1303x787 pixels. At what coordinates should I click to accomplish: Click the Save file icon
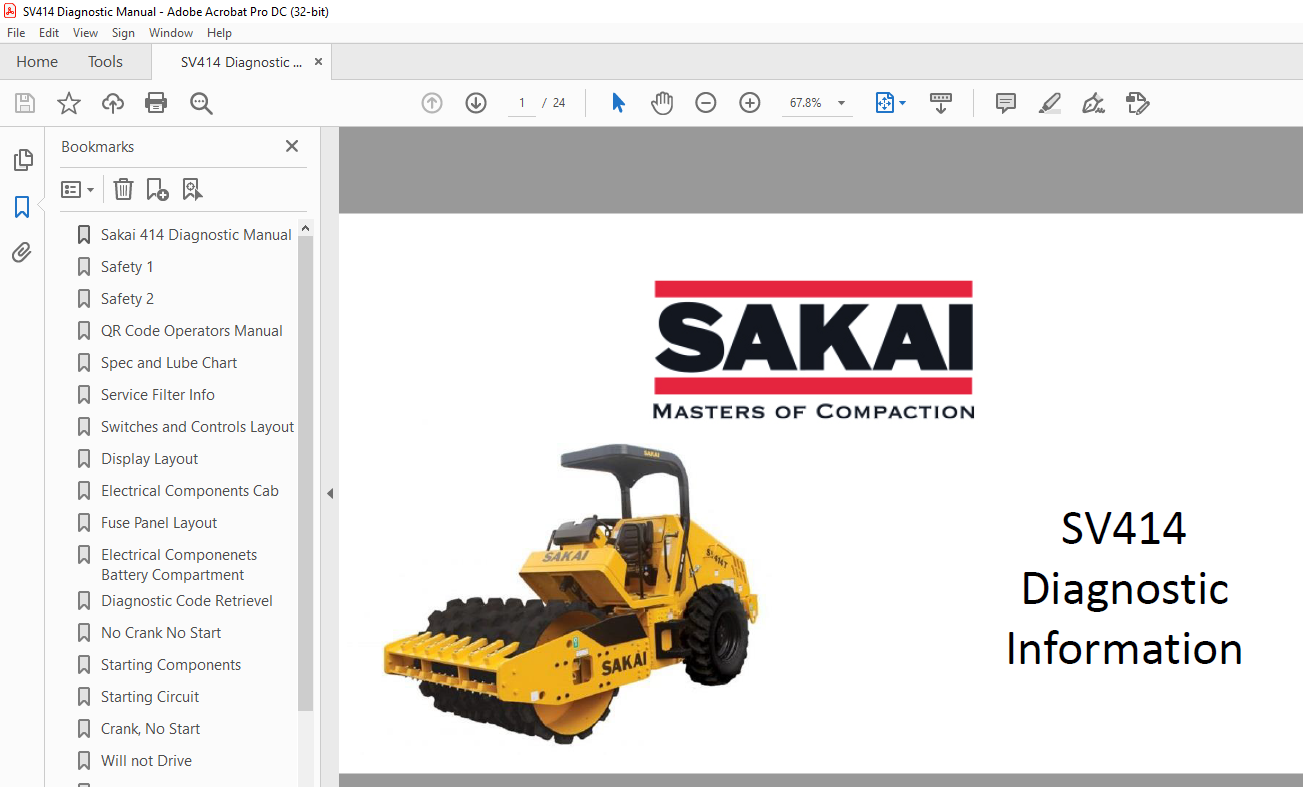25,103
